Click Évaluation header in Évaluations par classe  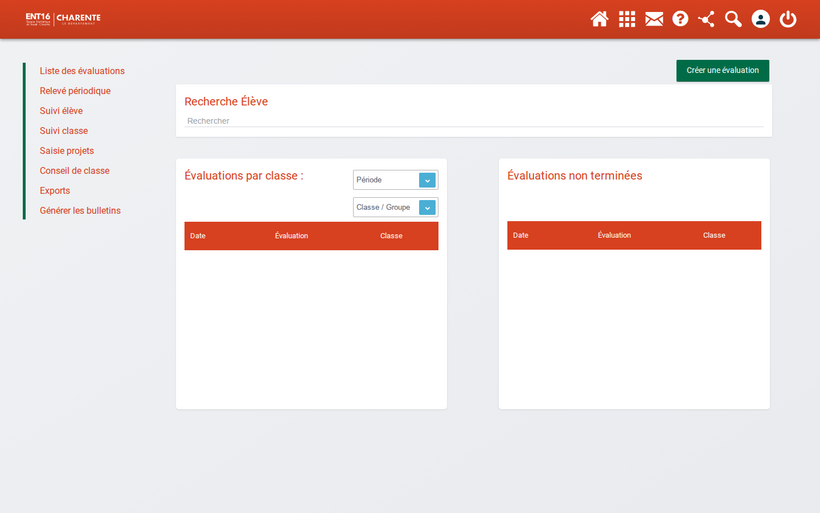(291, 236)
